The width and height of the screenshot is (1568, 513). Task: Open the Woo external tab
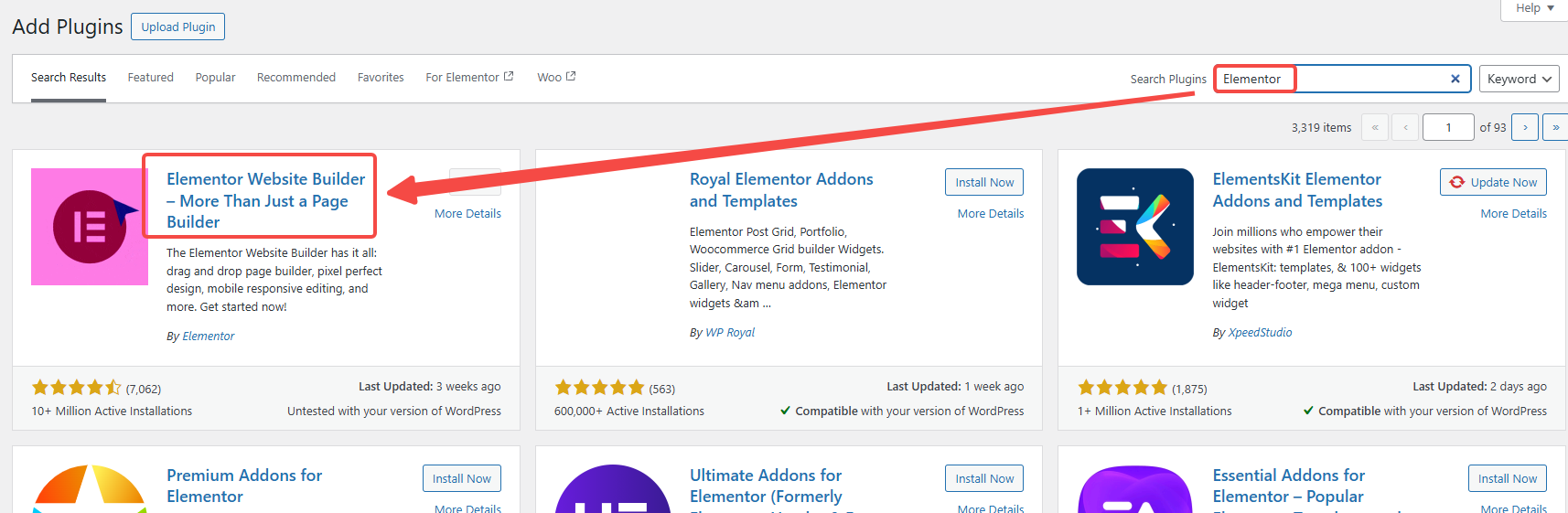[x=556, y=78]
